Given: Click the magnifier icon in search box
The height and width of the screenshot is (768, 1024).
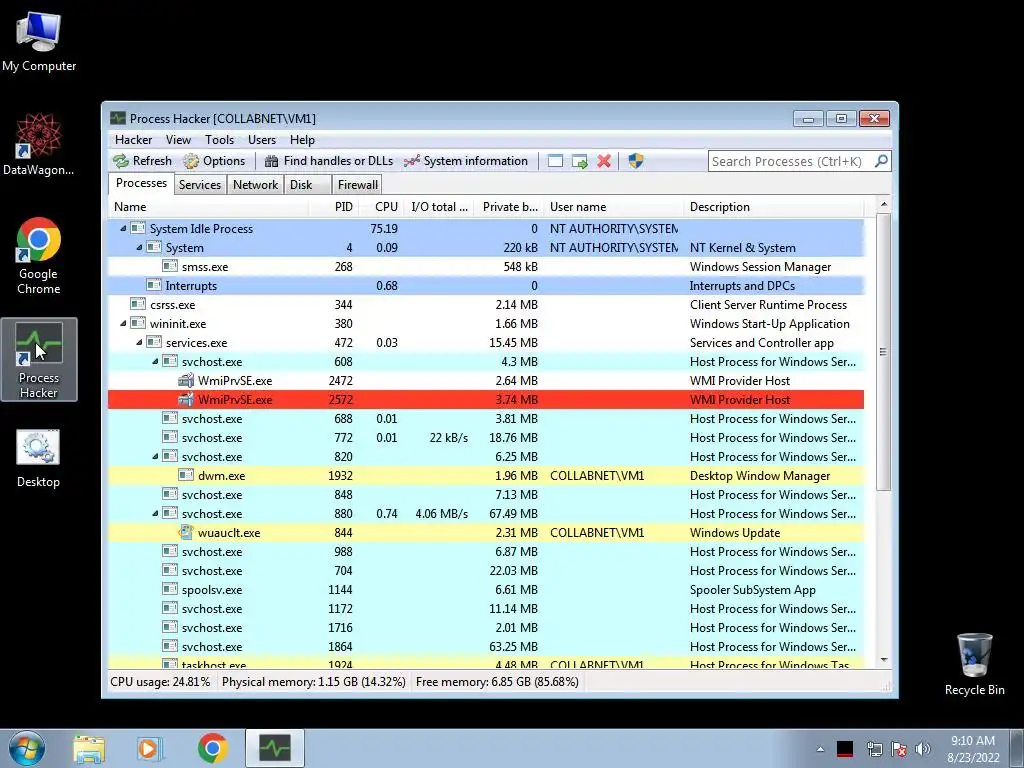Looking at the screenshot, I should coord(881,161).
